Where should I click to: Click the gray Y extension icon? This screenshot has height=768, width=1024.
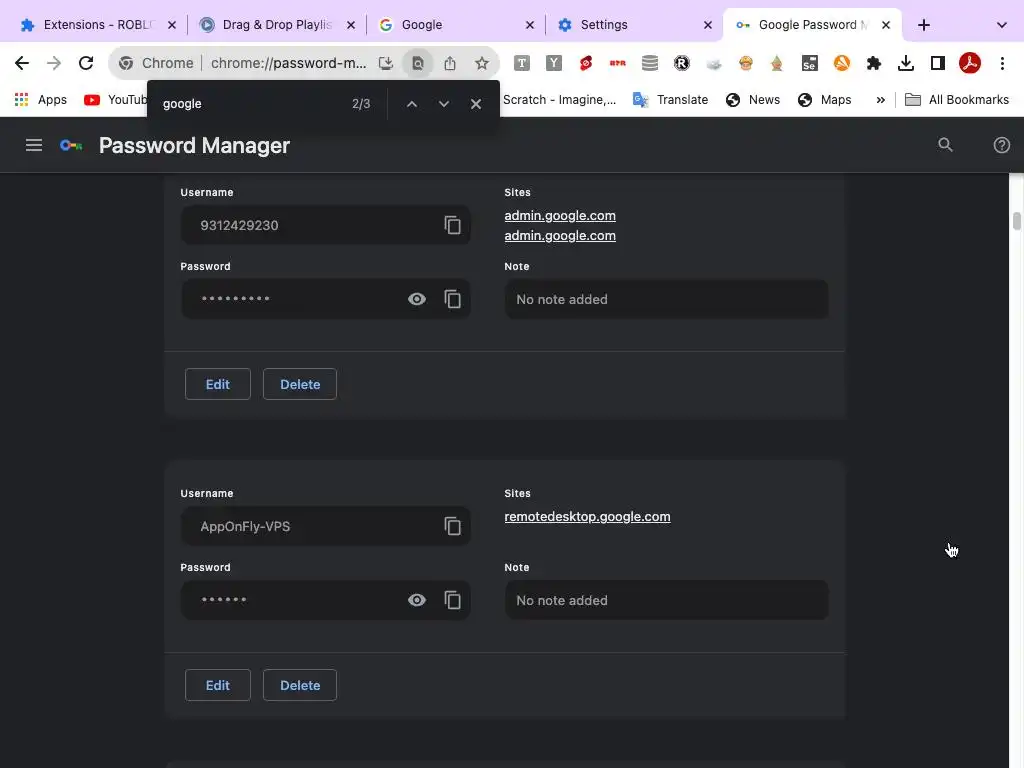pyautogui.click(x=553, y=63)
